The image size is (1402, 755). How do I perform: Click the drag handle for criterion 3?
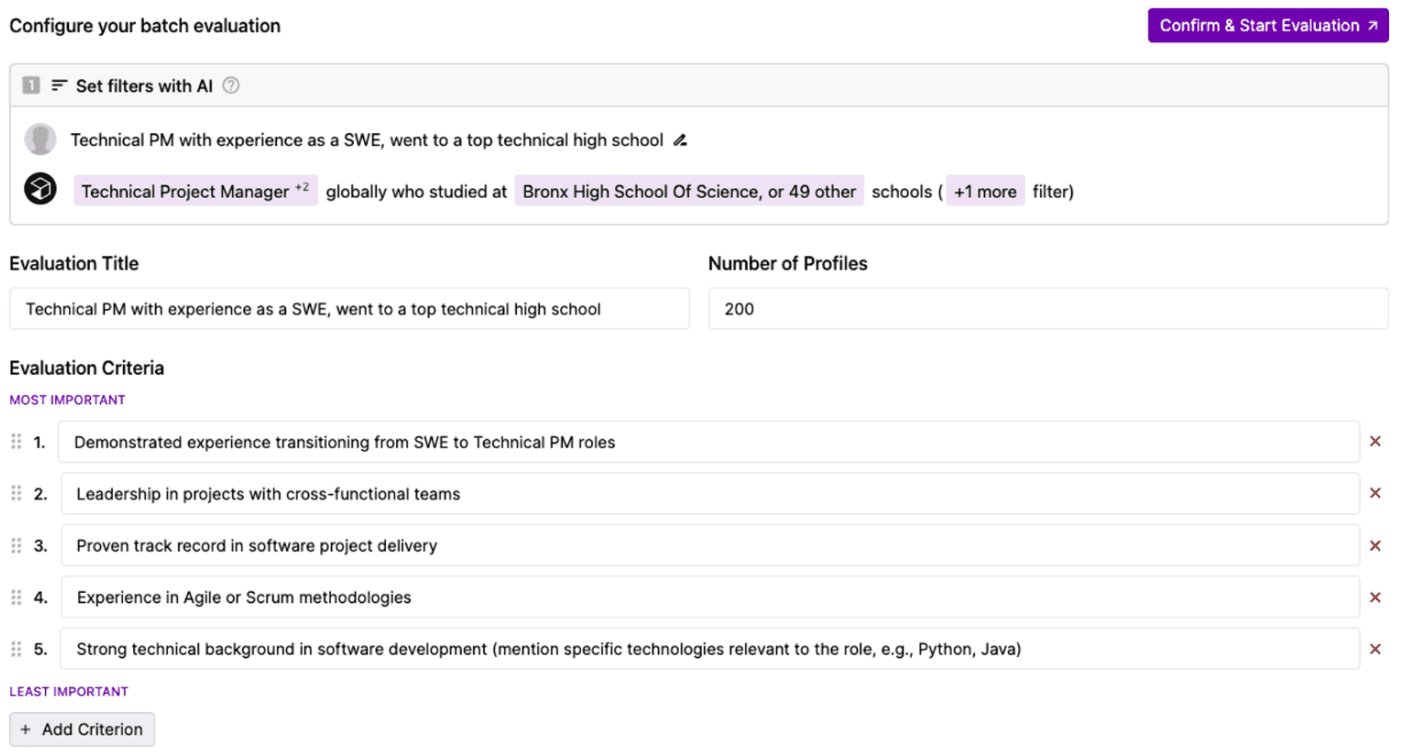click(16, 546)
